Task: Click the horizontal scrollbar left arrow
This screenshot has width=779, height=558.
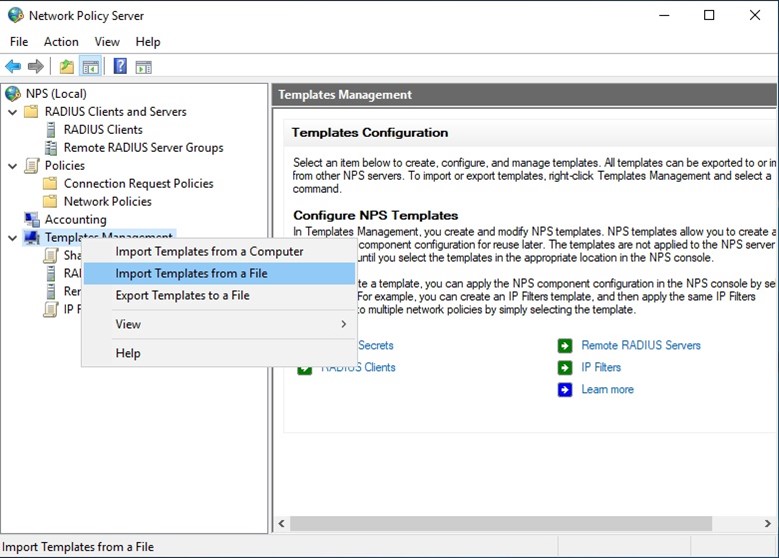Action: coord(282,523)
